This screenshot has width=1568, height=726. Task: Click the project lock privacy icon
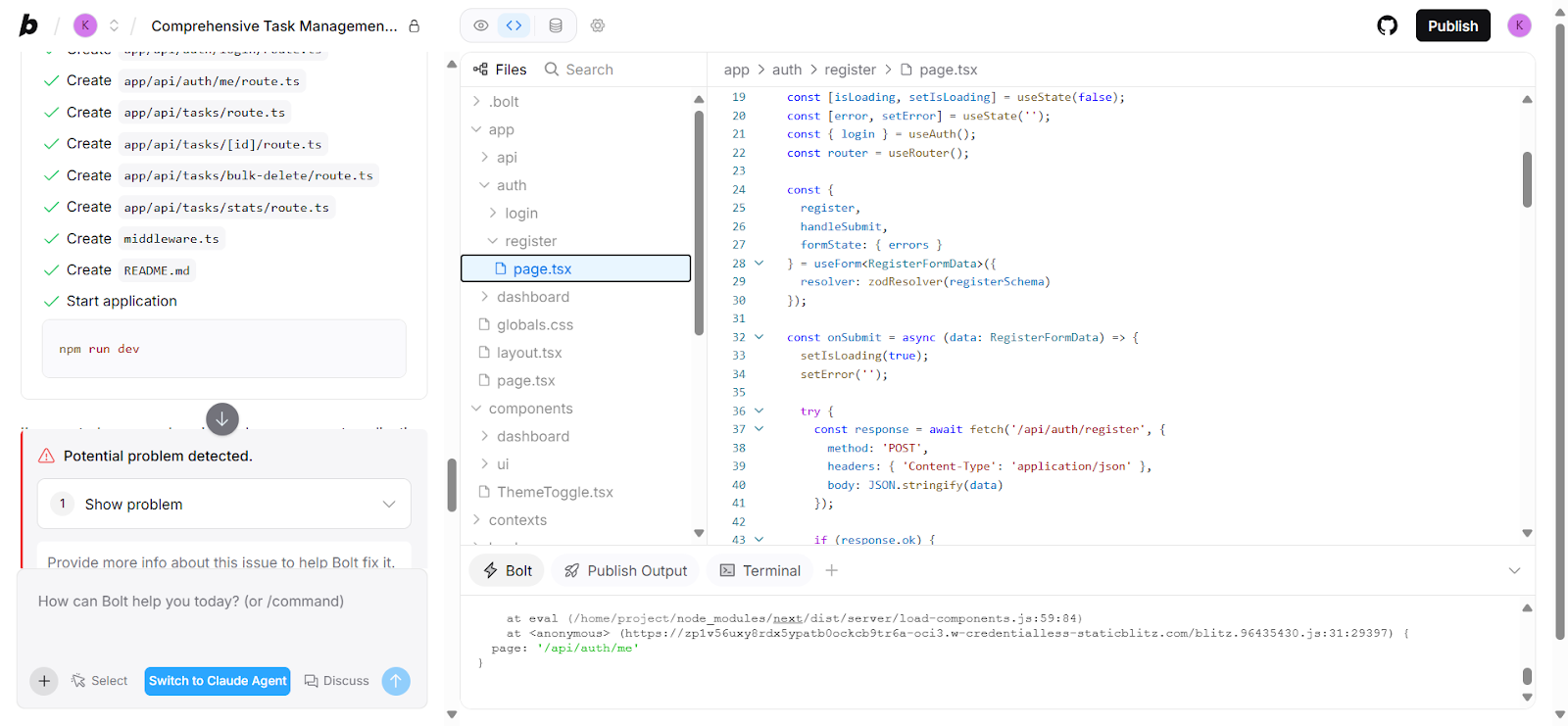tap(414, 26)
